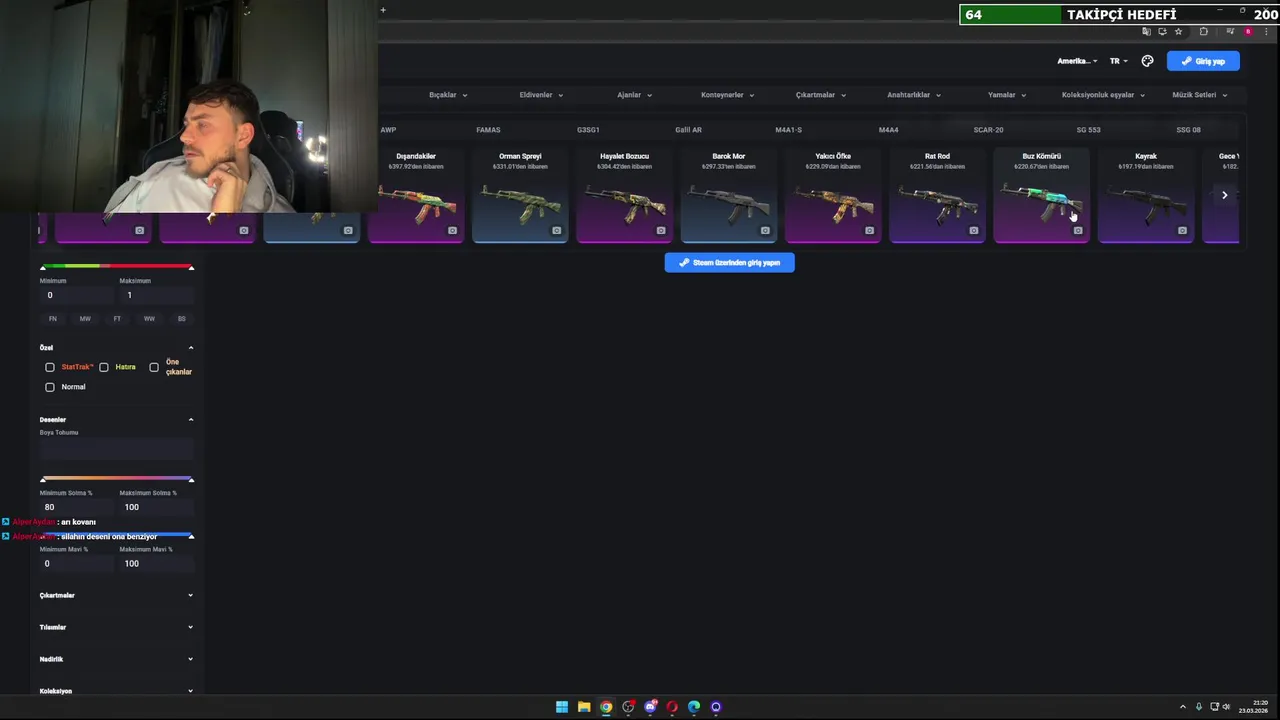Screen dimensions: 1280x720
Task: Open Google Chrome from taskbar
Action: click(606, 707)
